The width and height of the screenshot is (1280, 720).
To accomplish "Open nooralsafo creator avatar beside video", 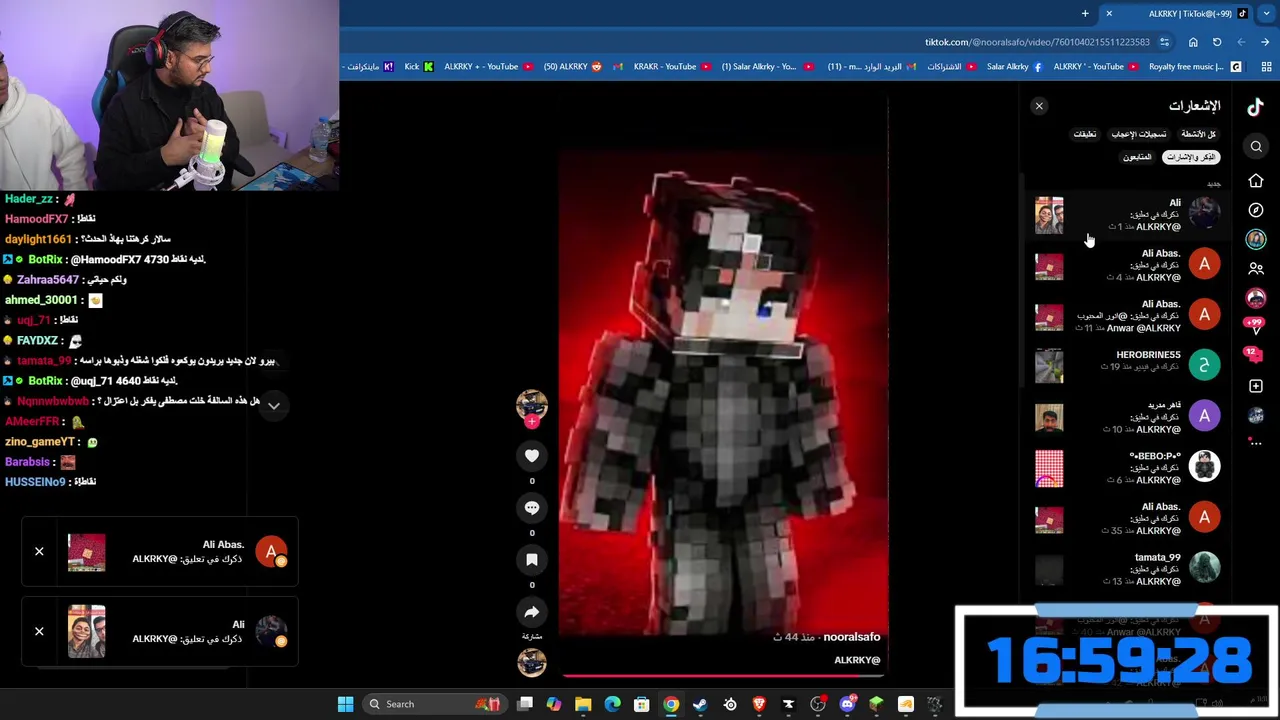I will 532,404.
